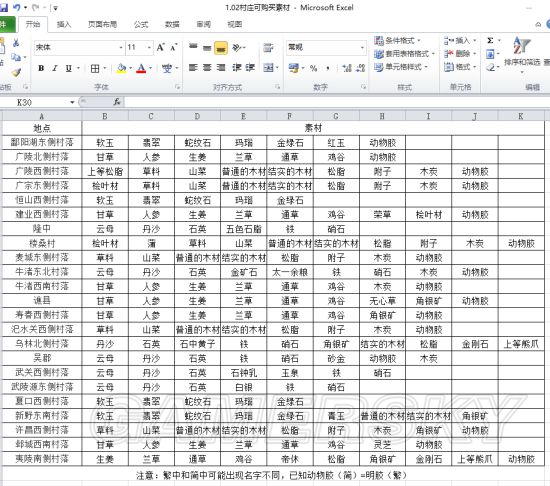
Task: Save the workbook from quick access toolbar
Action: (x=3, y=7)
